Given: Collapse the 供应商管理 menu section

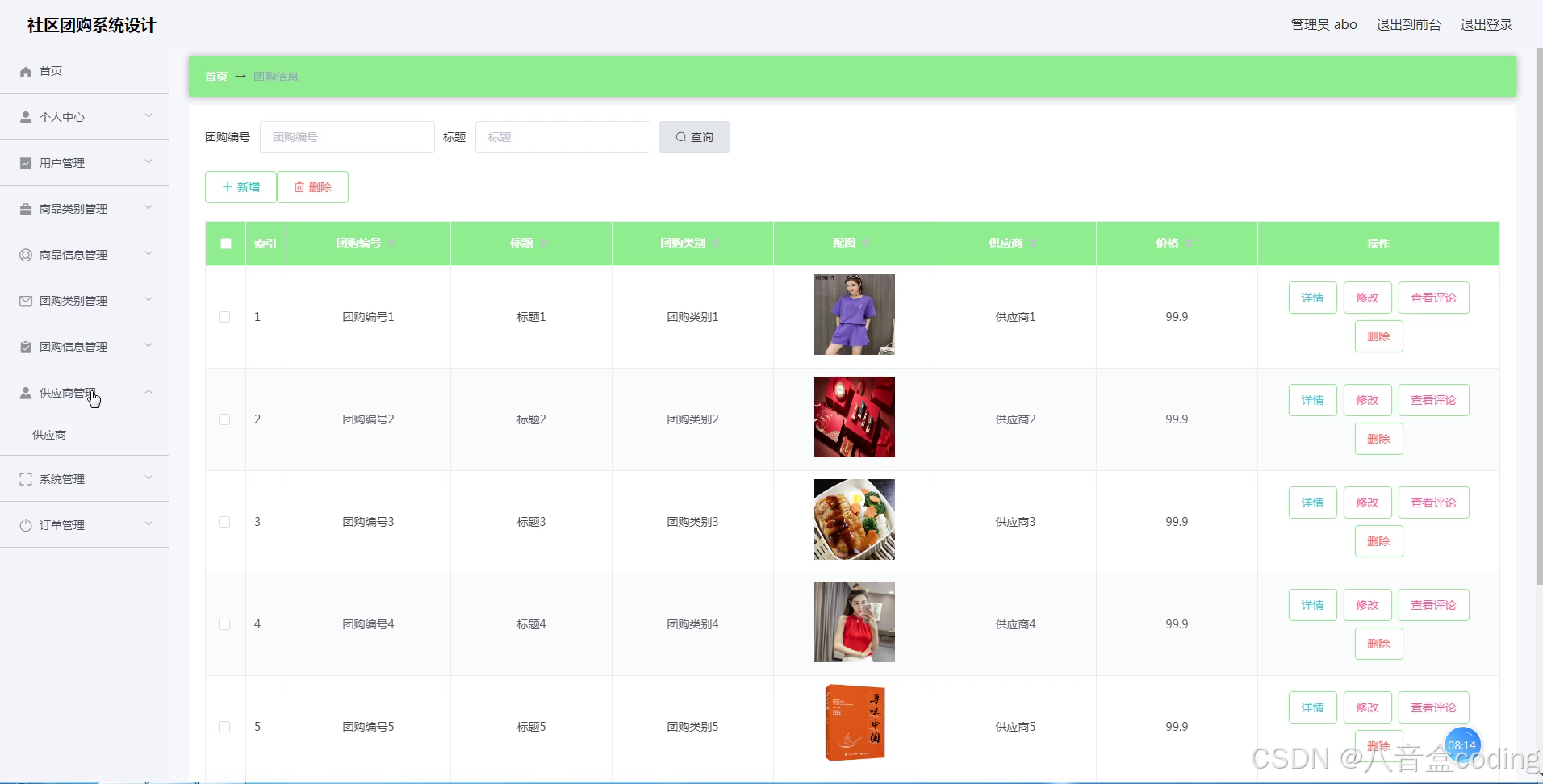Looking at the screenshot, I should point(85,392).
